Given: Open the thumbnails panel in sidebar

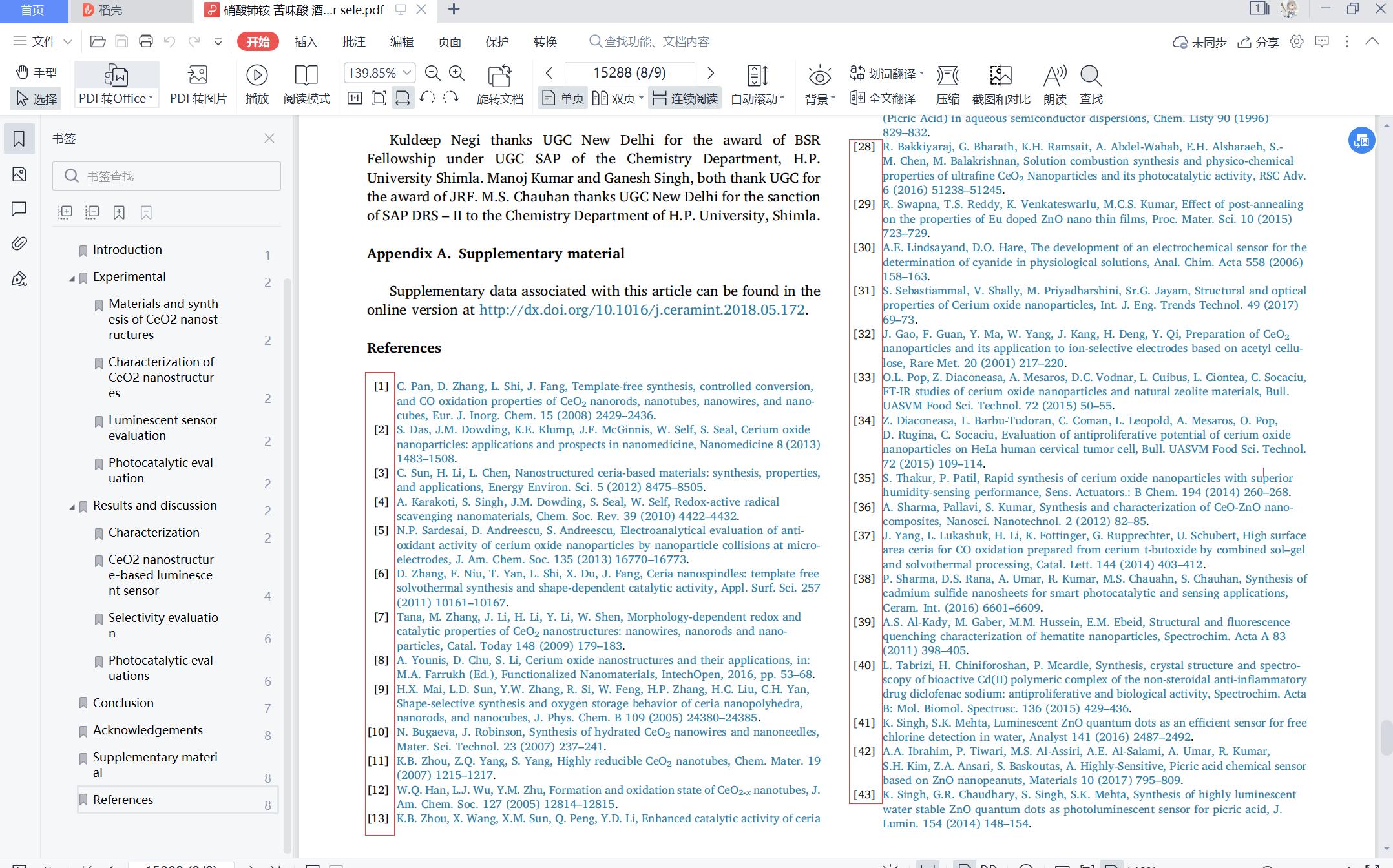Looking at the screenshot, I should 19,174.
